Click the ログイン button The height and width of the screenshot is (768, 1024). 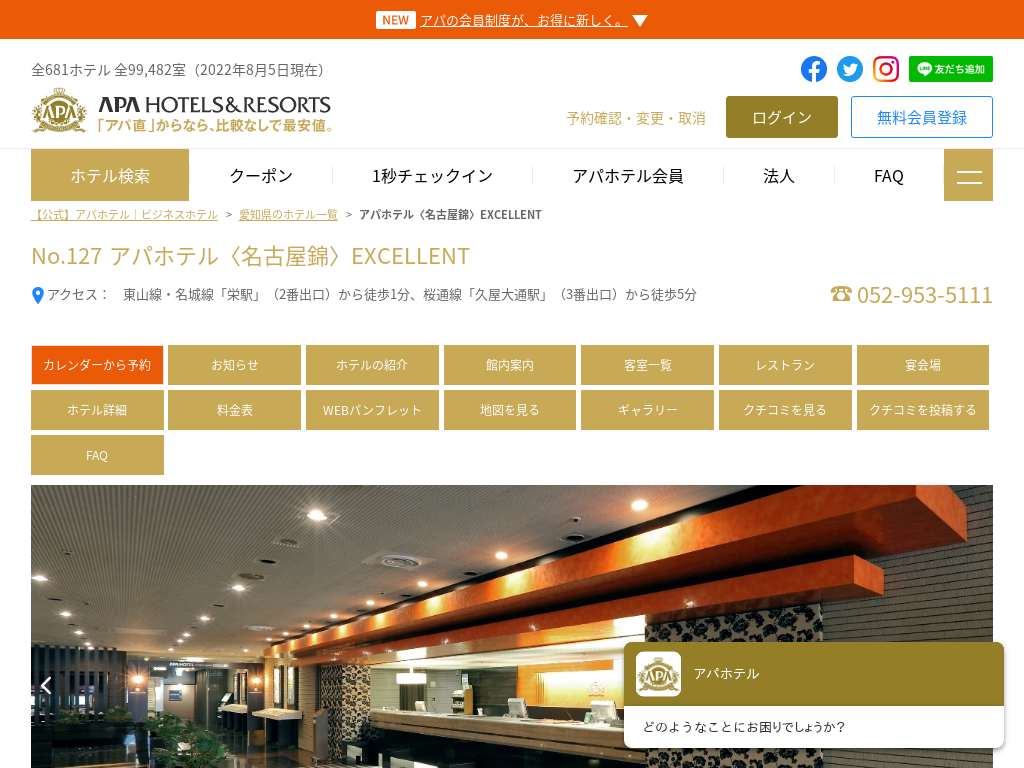pos(782,117)
